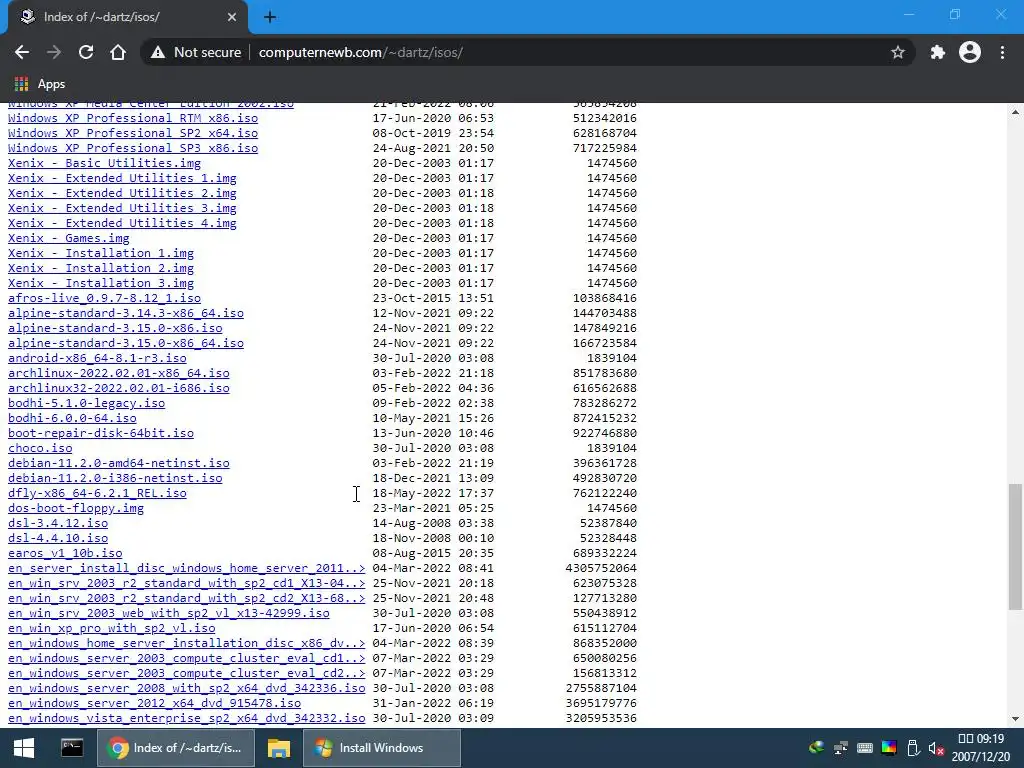Click the first system tray icon
The width and height of the screenshot is (1024, 768).
pos(816,748)
